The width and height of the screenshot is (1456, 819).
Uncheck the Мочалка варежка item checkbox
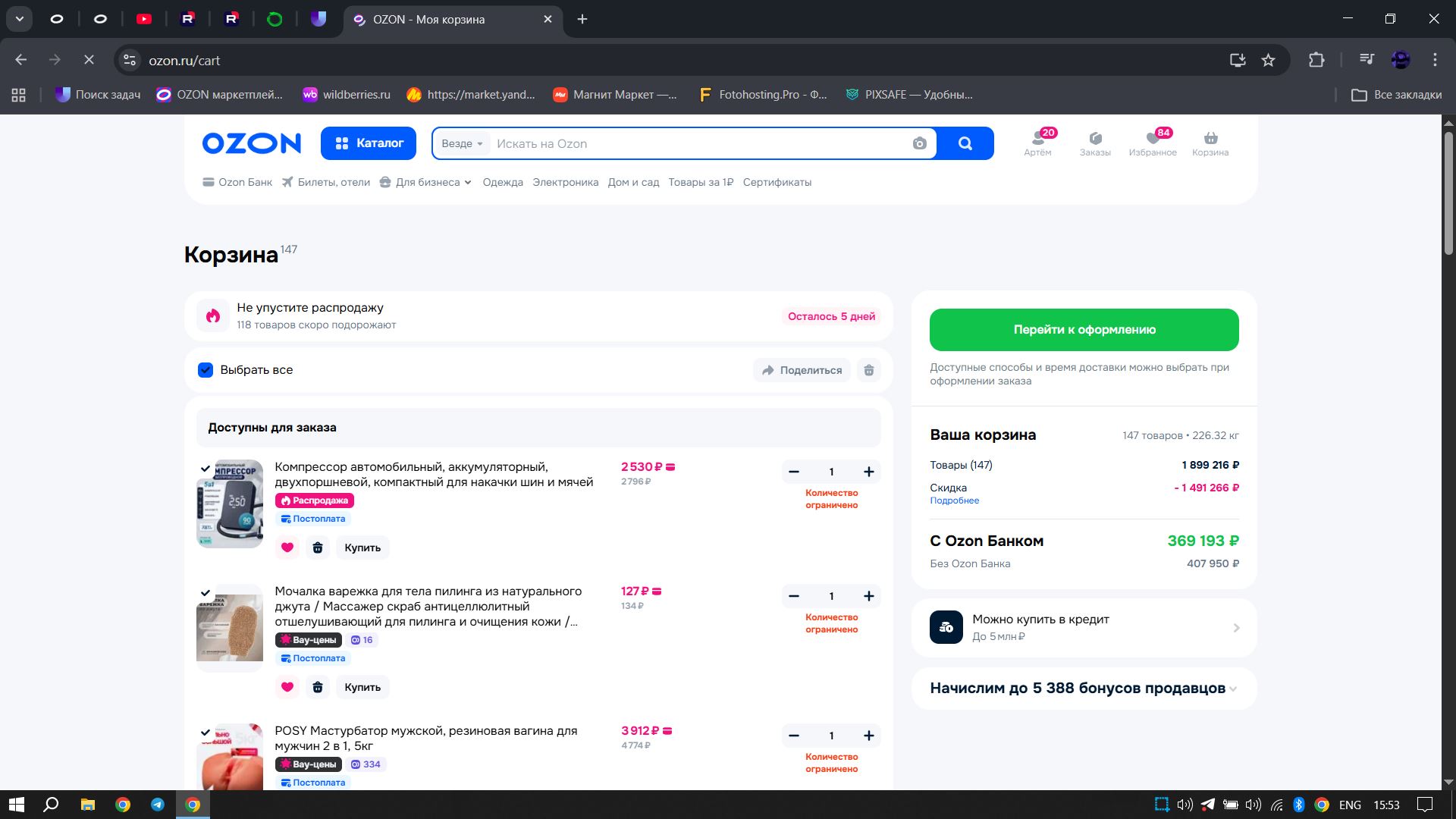pos(206,593)
